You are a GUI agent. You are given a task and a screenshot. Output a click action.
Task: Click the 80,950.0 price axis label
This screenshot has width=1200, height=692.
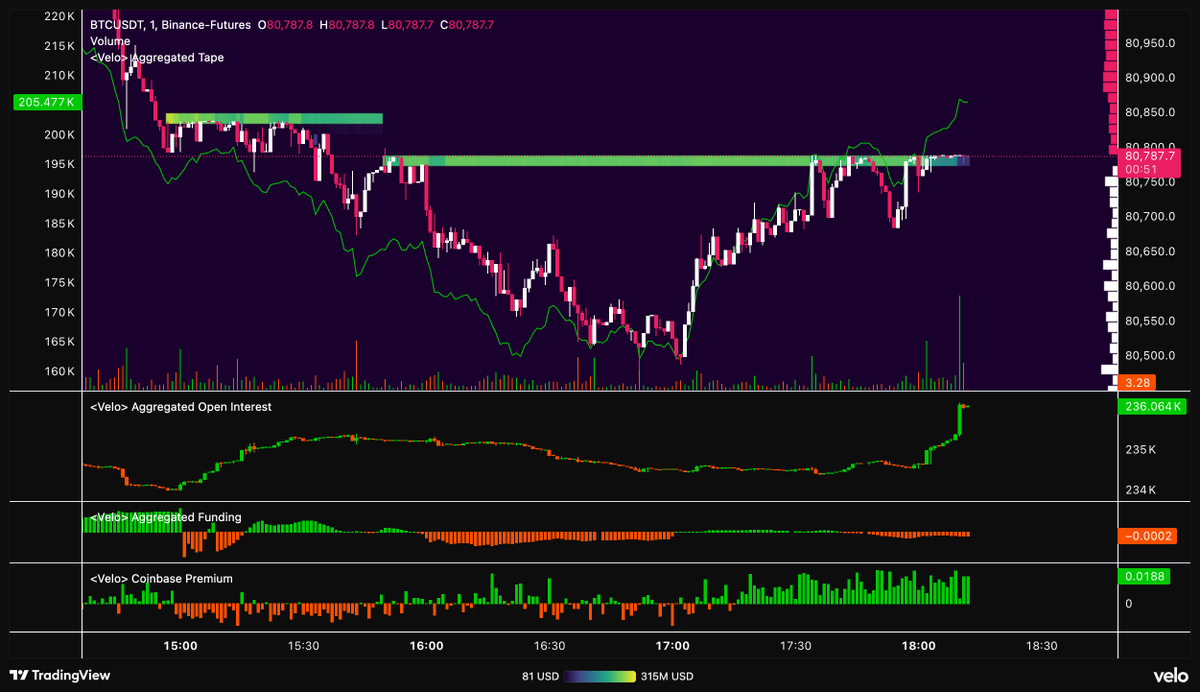[x=1150, y=43]
